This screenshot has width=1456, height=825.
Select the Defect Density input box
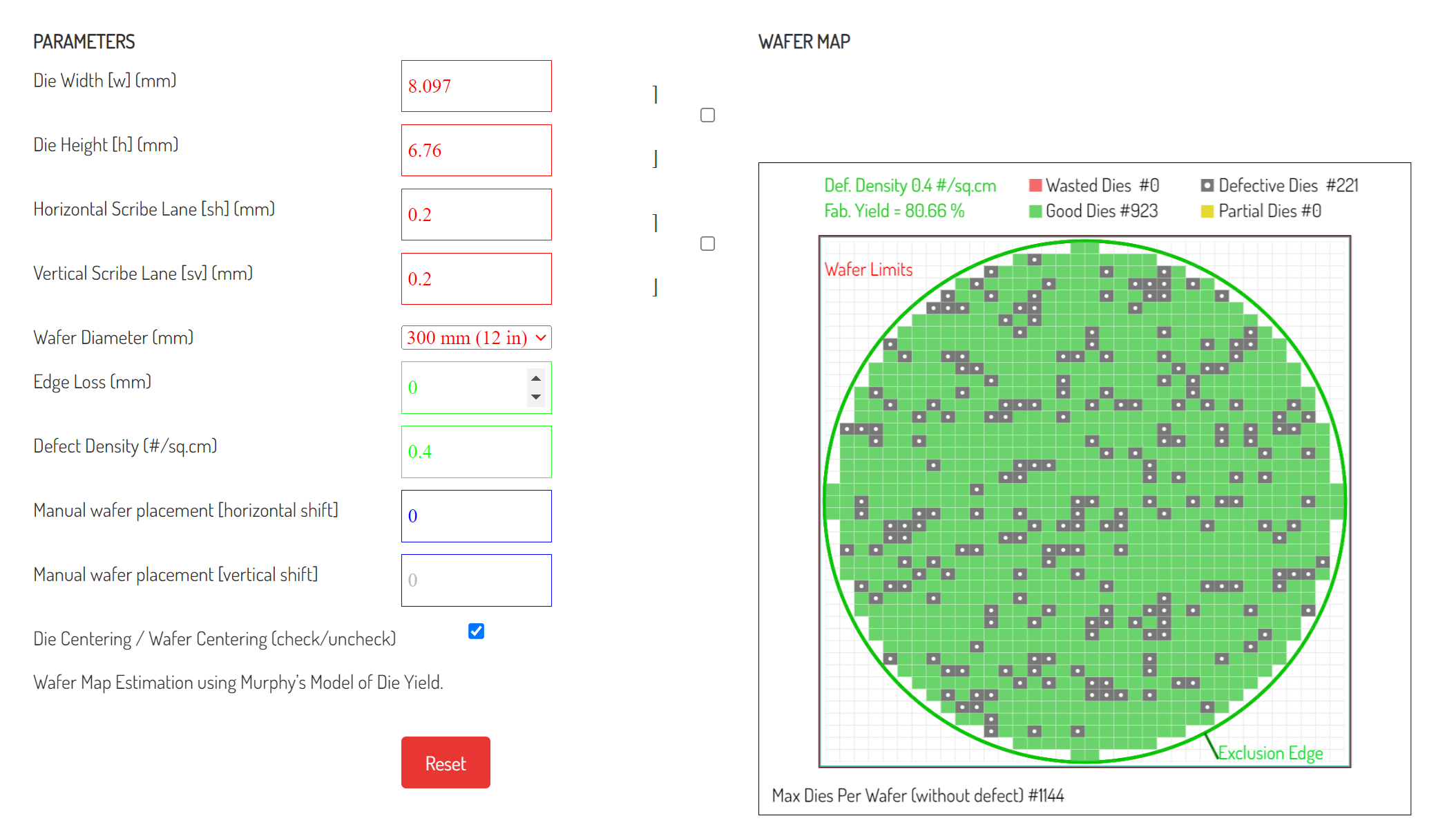pos(476,452)
